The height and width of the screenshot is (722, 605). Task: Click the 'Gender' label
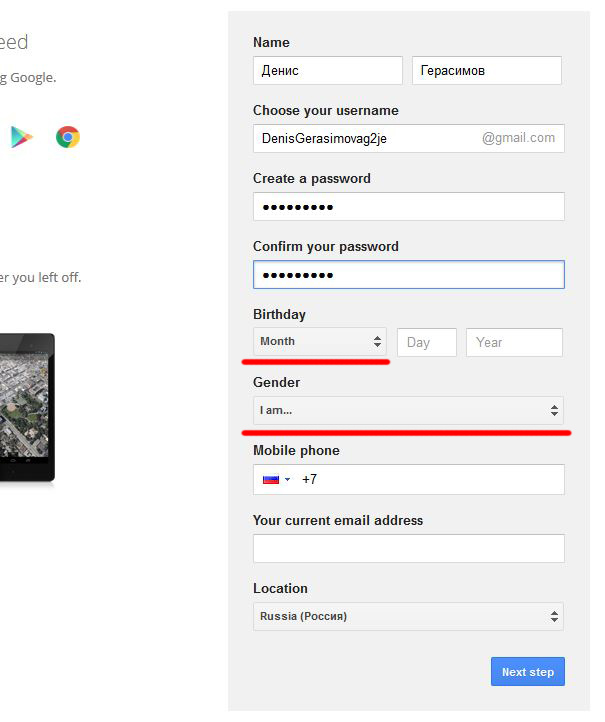tap(277, 382)
